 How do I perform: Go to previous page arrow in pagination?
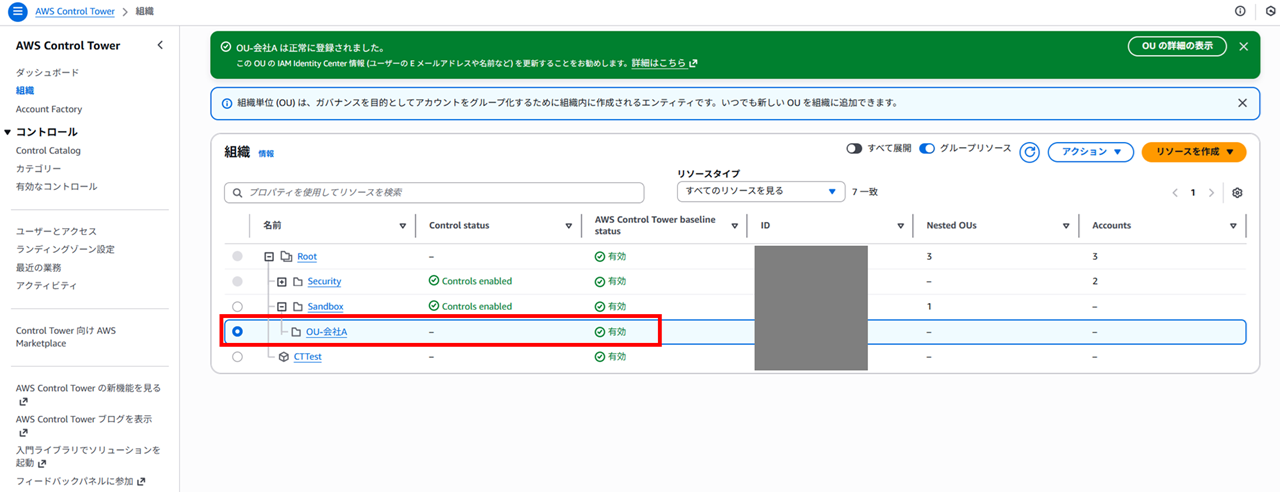point(1175,193)
